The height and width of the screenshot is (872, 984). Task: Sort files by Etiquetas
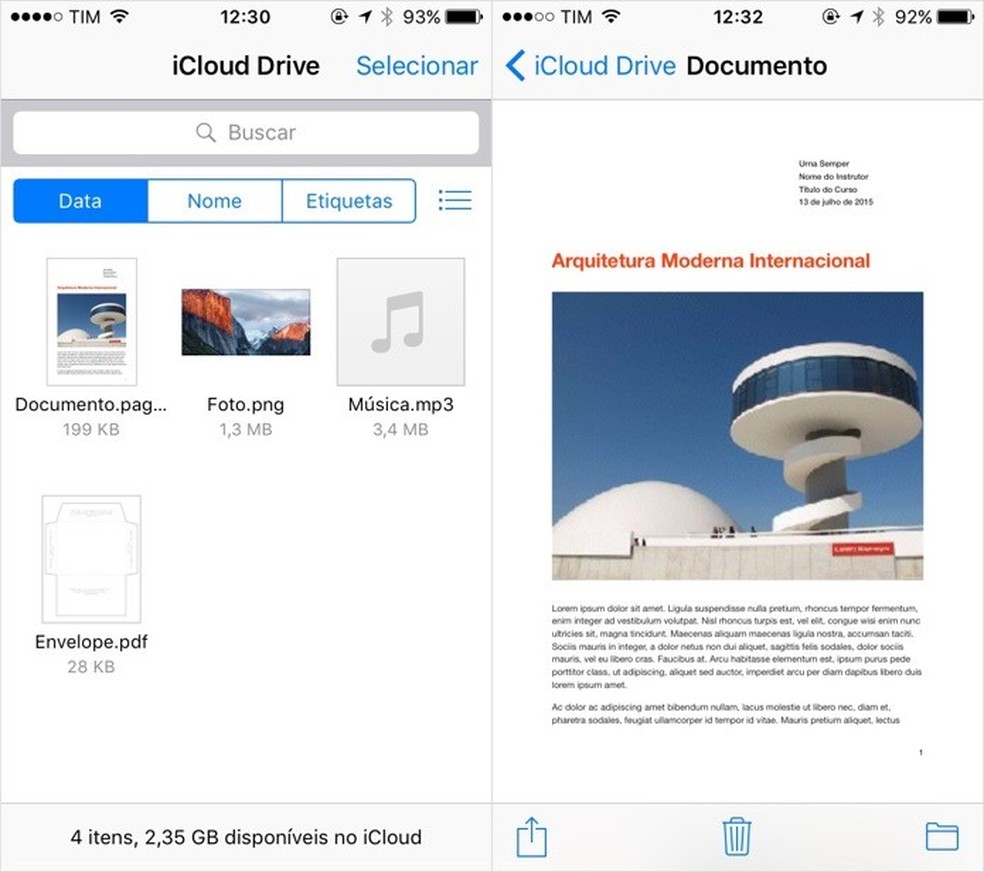[x=349, y=201]
